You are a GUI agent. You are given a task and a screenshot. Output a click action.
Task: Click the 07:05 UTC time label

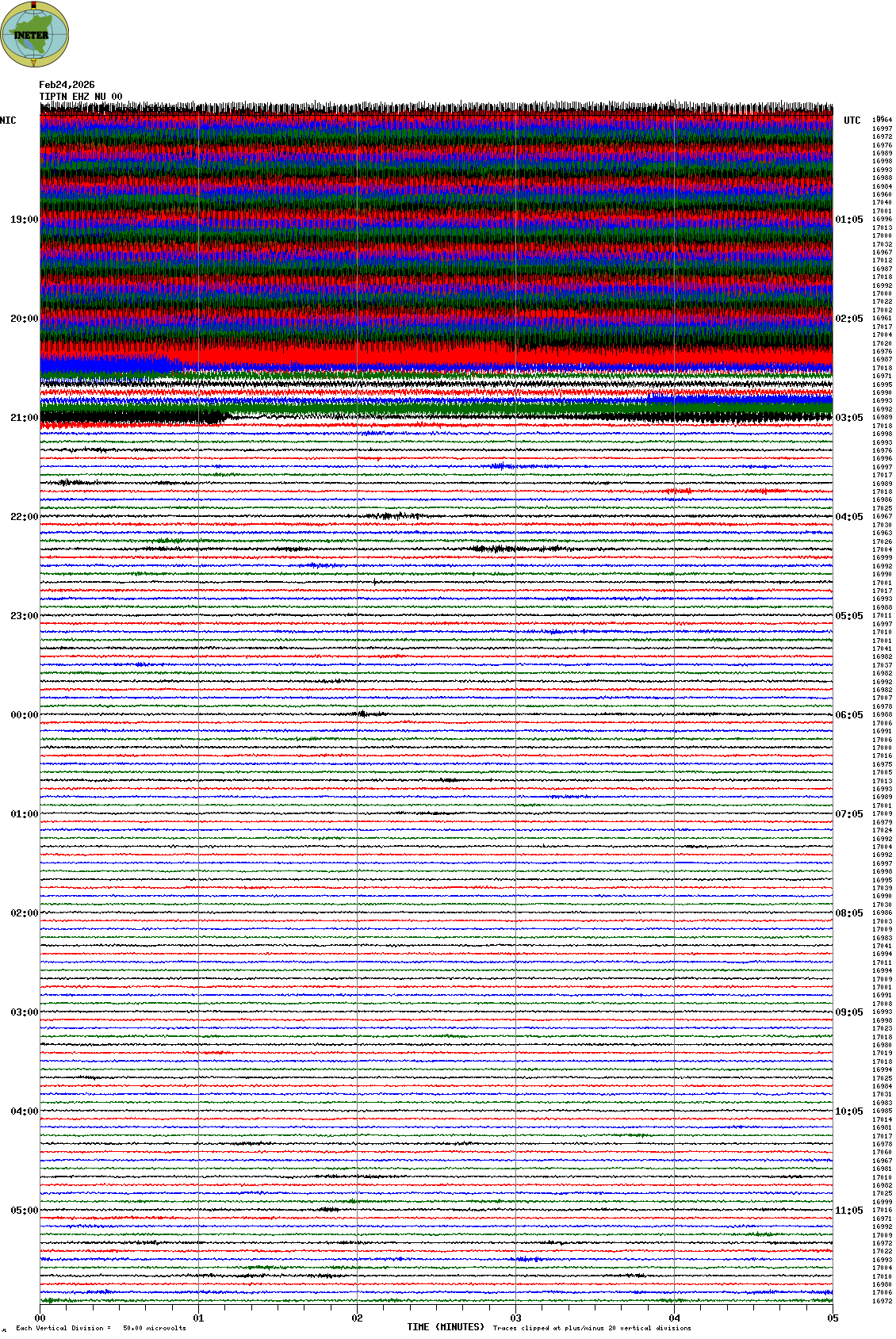point(848,814)
